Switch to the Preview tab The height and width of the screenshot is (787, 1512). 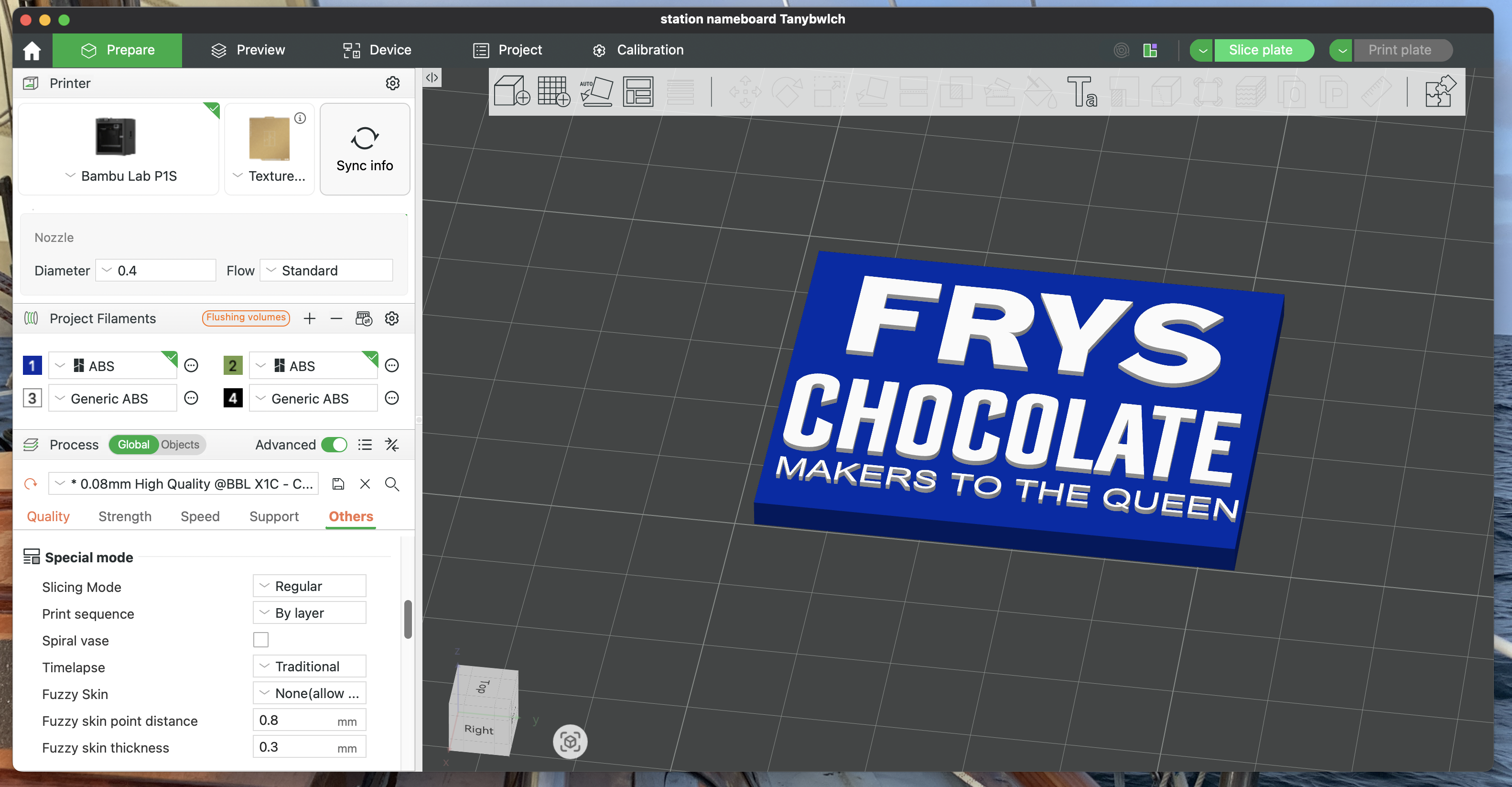(248, 51)
